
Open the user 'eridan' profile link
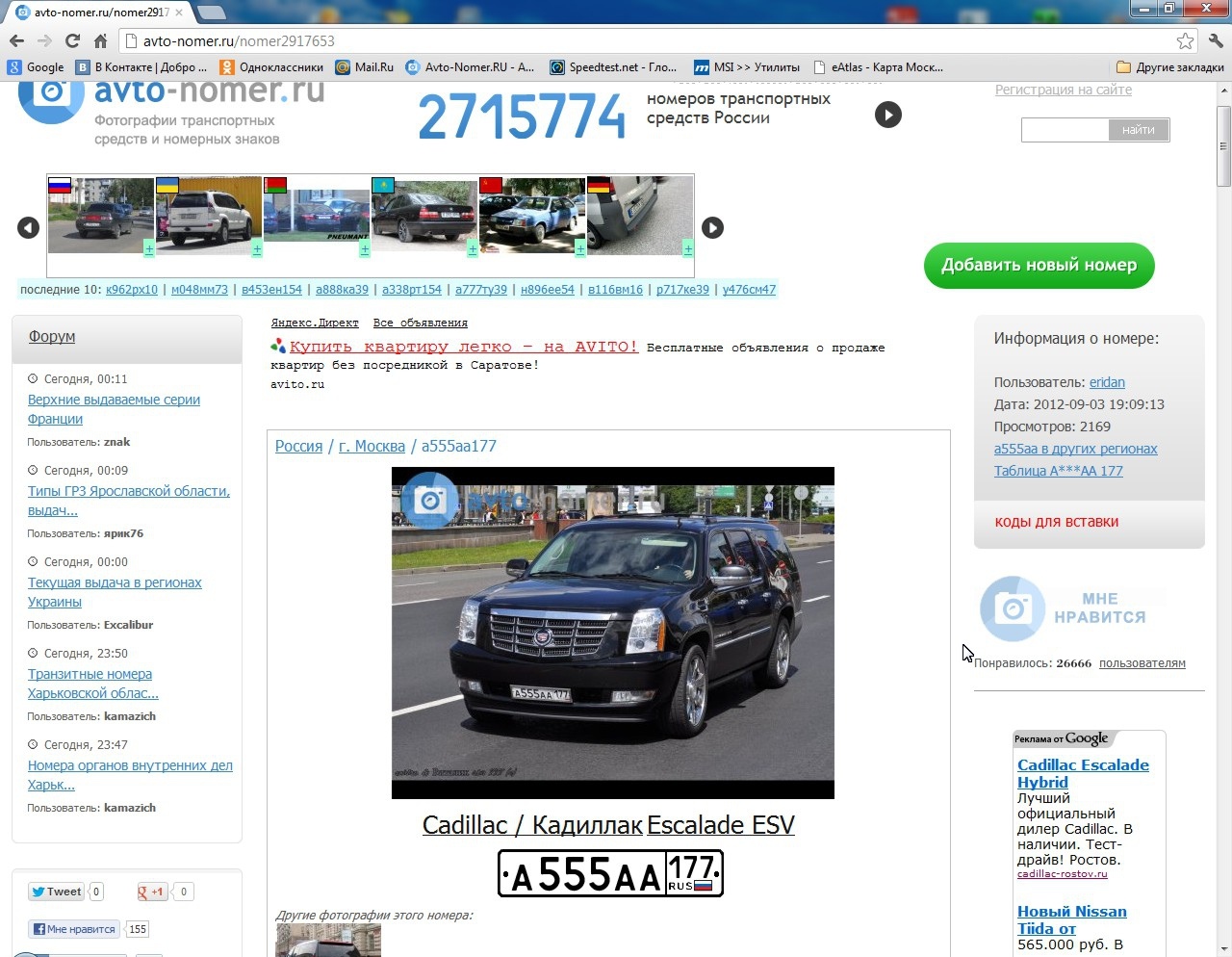(x=1107, y=382)
